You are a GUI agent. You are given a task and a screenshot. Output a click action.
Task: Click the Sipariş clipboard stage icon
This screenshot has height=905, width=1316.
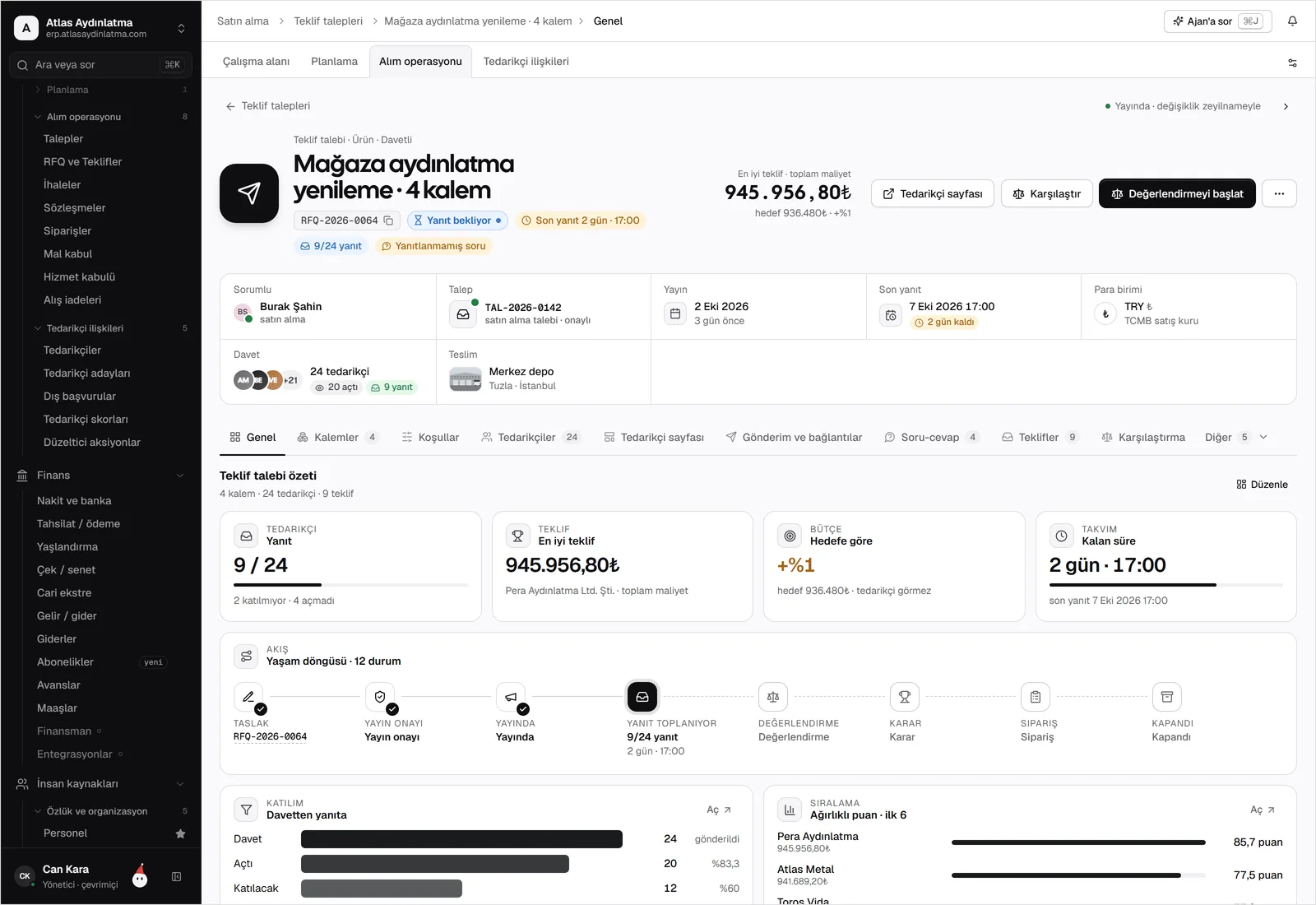[1036, 697]
